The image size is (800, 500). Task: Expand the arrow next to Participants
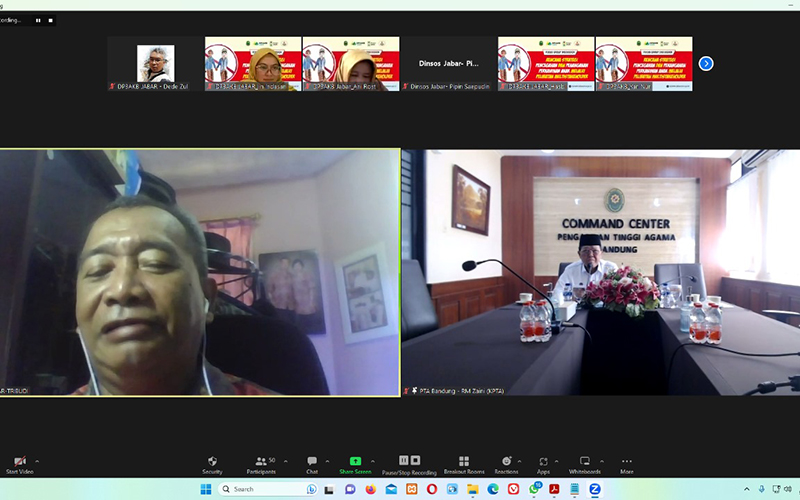[x=286, y=461]
